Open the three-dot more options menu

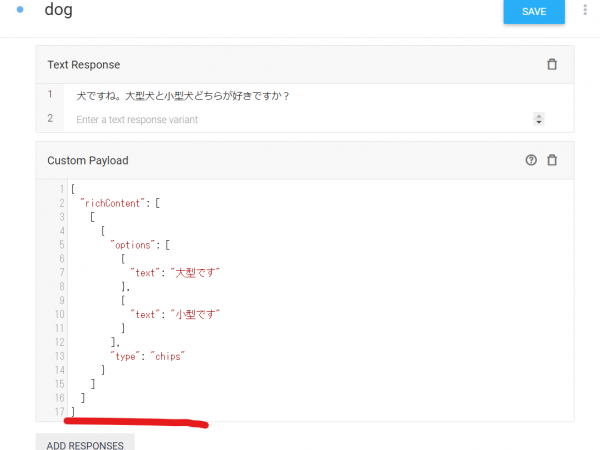coord(585,10)
